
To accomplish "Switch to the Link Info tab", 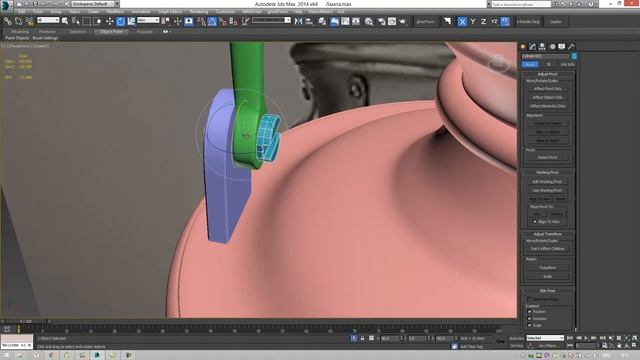I will (x=567, y=64).
